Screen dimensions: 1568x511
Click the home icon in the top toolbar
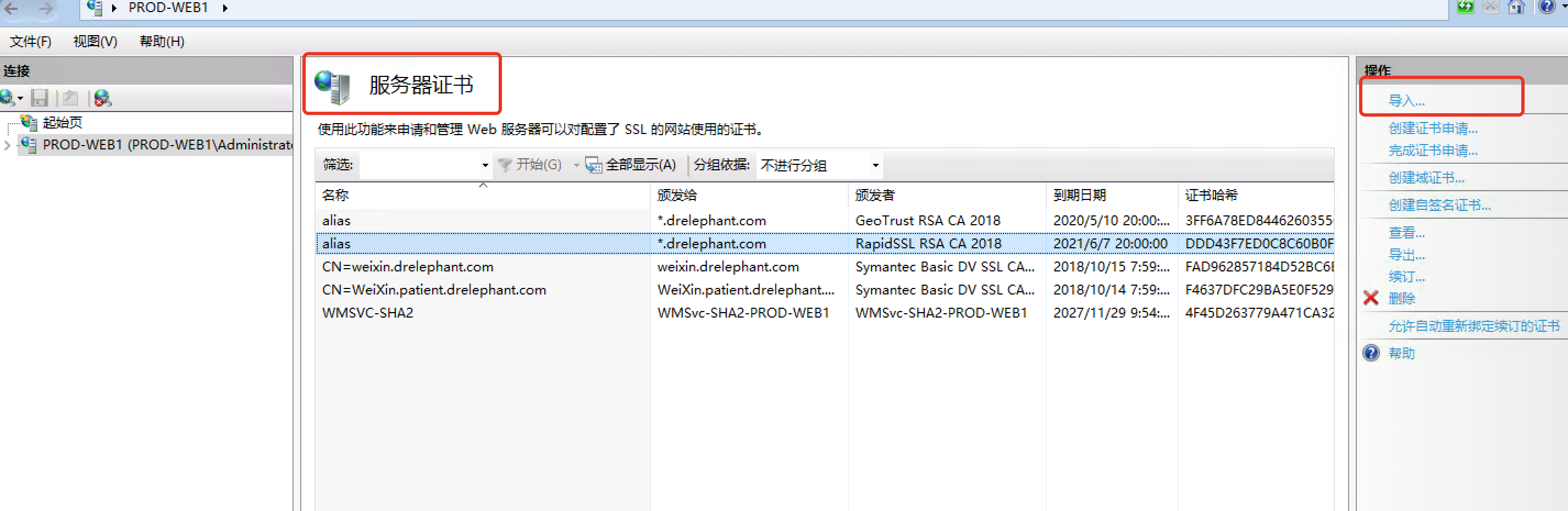pos(1517,7)
